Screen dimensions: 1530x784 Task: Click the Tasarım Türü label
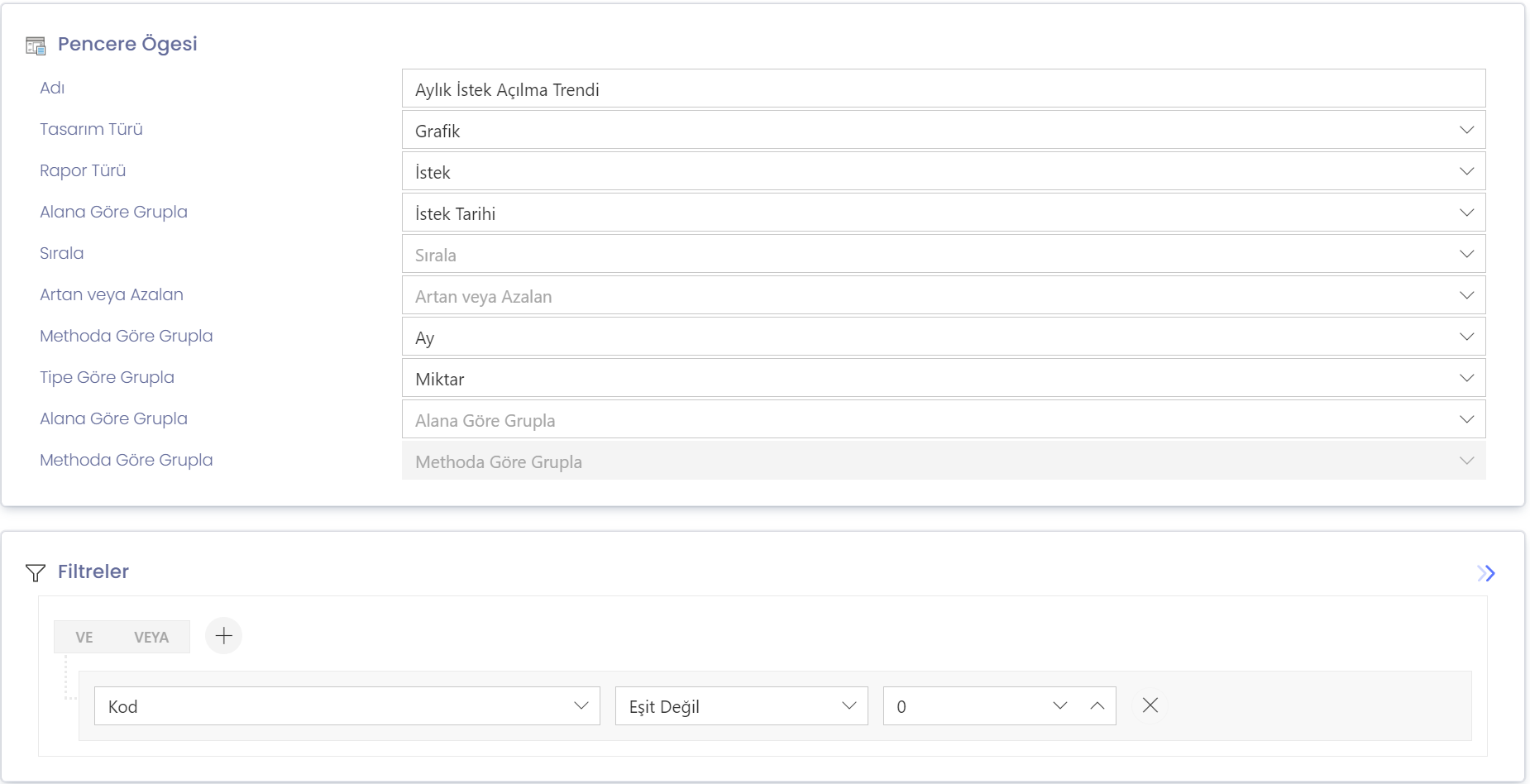pos(91,129)
